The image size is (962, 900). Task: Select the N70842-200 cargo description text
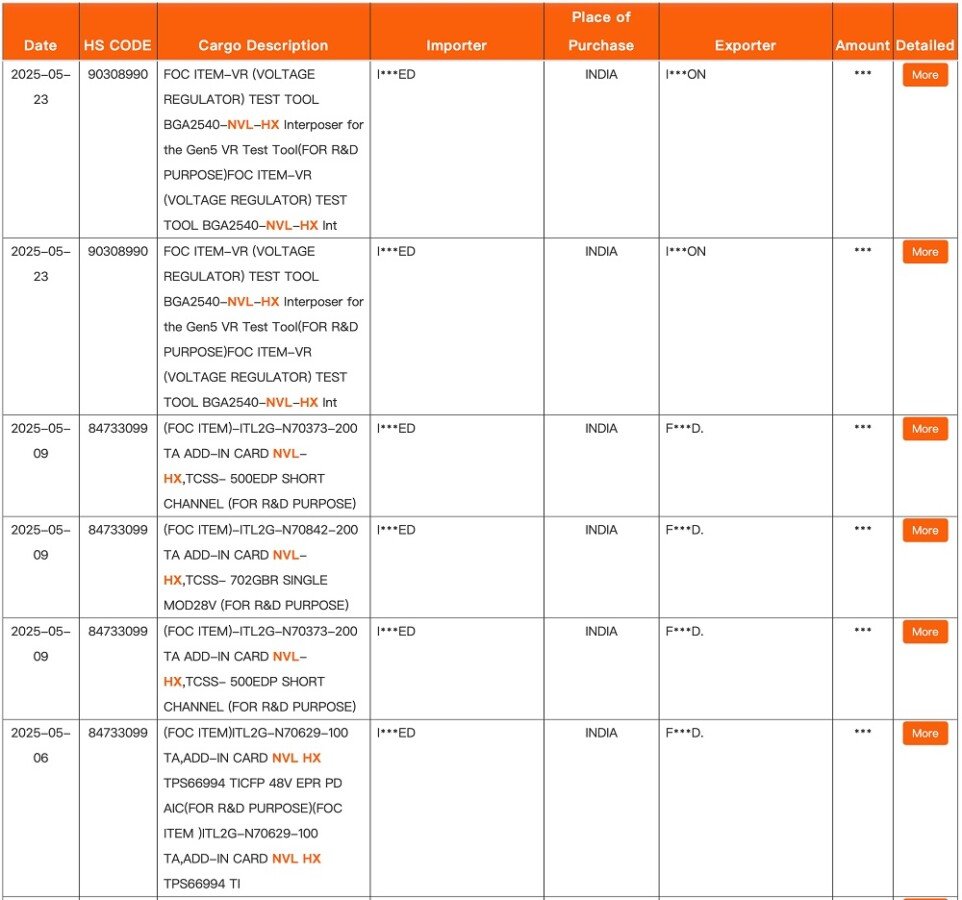click(x=261, y=567)
